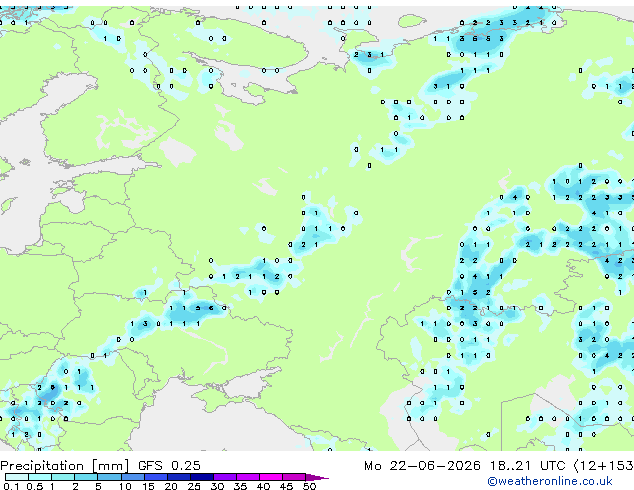Click the '10' legend scale value
Viewport: 634px width, 490px height.
click(125, 486)
